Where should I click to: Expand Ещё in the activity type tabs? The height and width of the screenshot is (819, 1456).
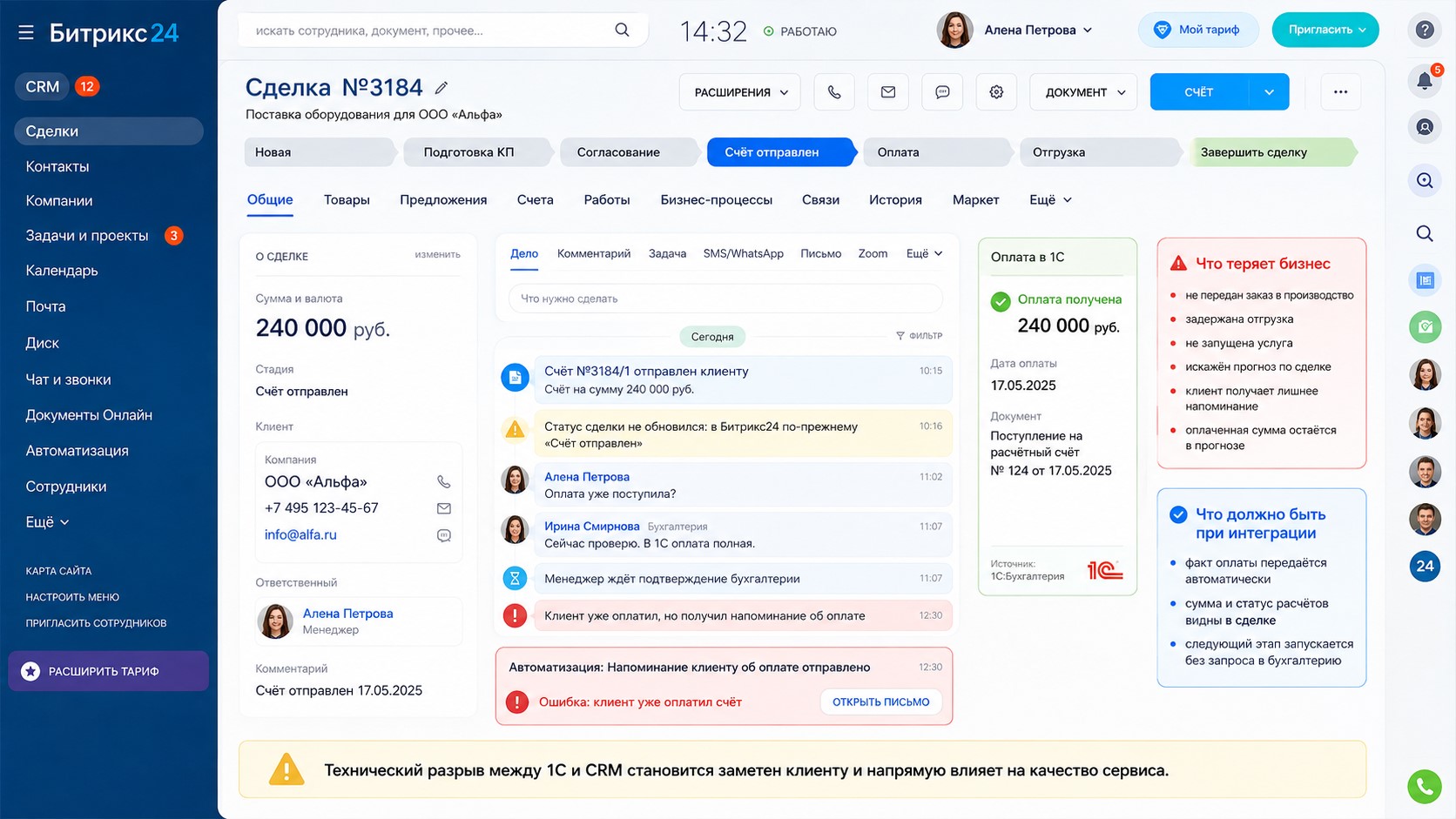click(924, 254)
